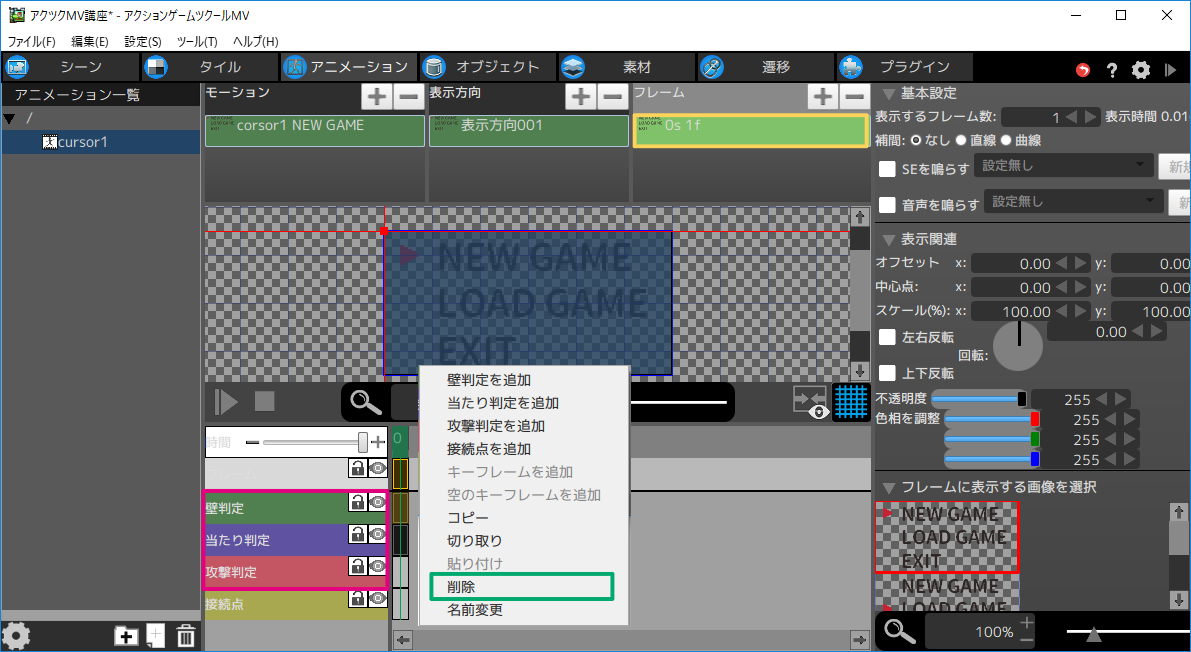Viewport: 1191px width, 652px height.
Task: Switch to the オブジェクト tab
Action: (x=486, y=67)
